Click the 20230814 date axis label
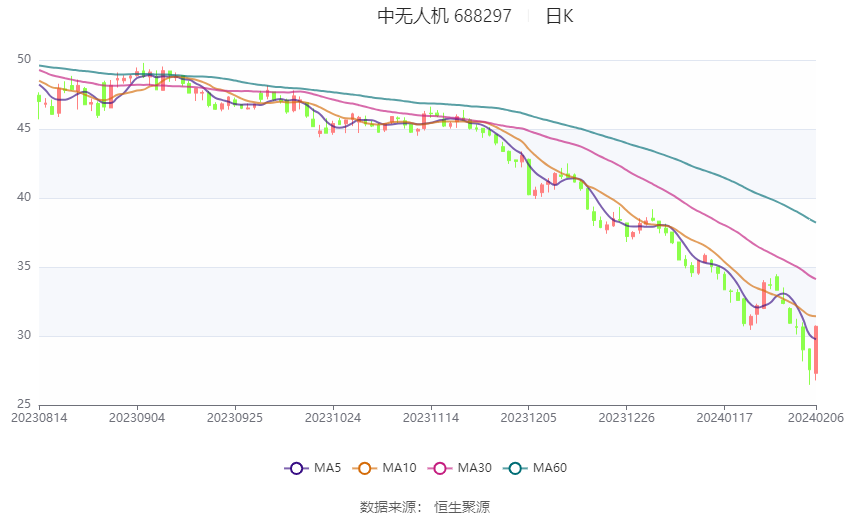The height and width of the screenshot is (517, 850). (39, 418)
